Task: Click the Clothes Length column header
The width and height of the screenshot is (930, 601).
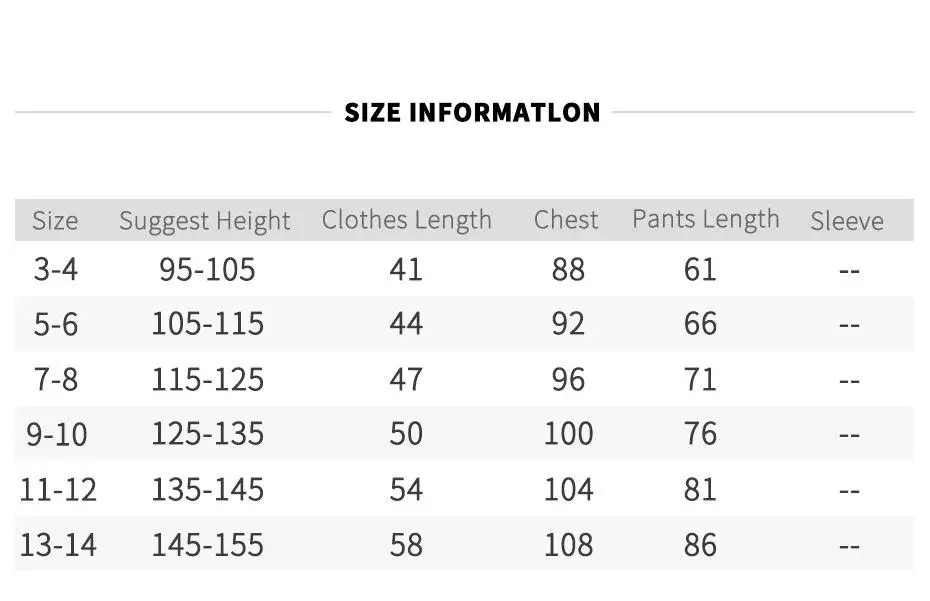Action: 406,220
